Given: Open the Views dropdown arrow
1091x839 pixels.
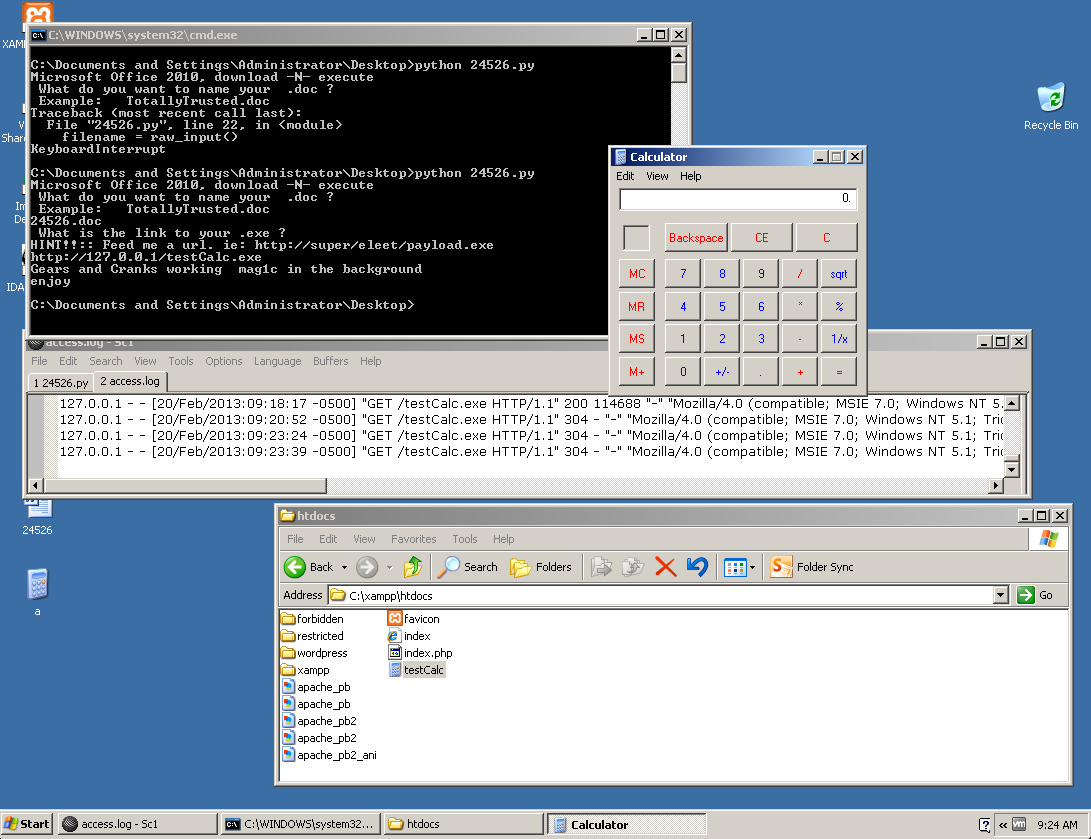Looking at the screenshot, I should (x=752, y=568).
